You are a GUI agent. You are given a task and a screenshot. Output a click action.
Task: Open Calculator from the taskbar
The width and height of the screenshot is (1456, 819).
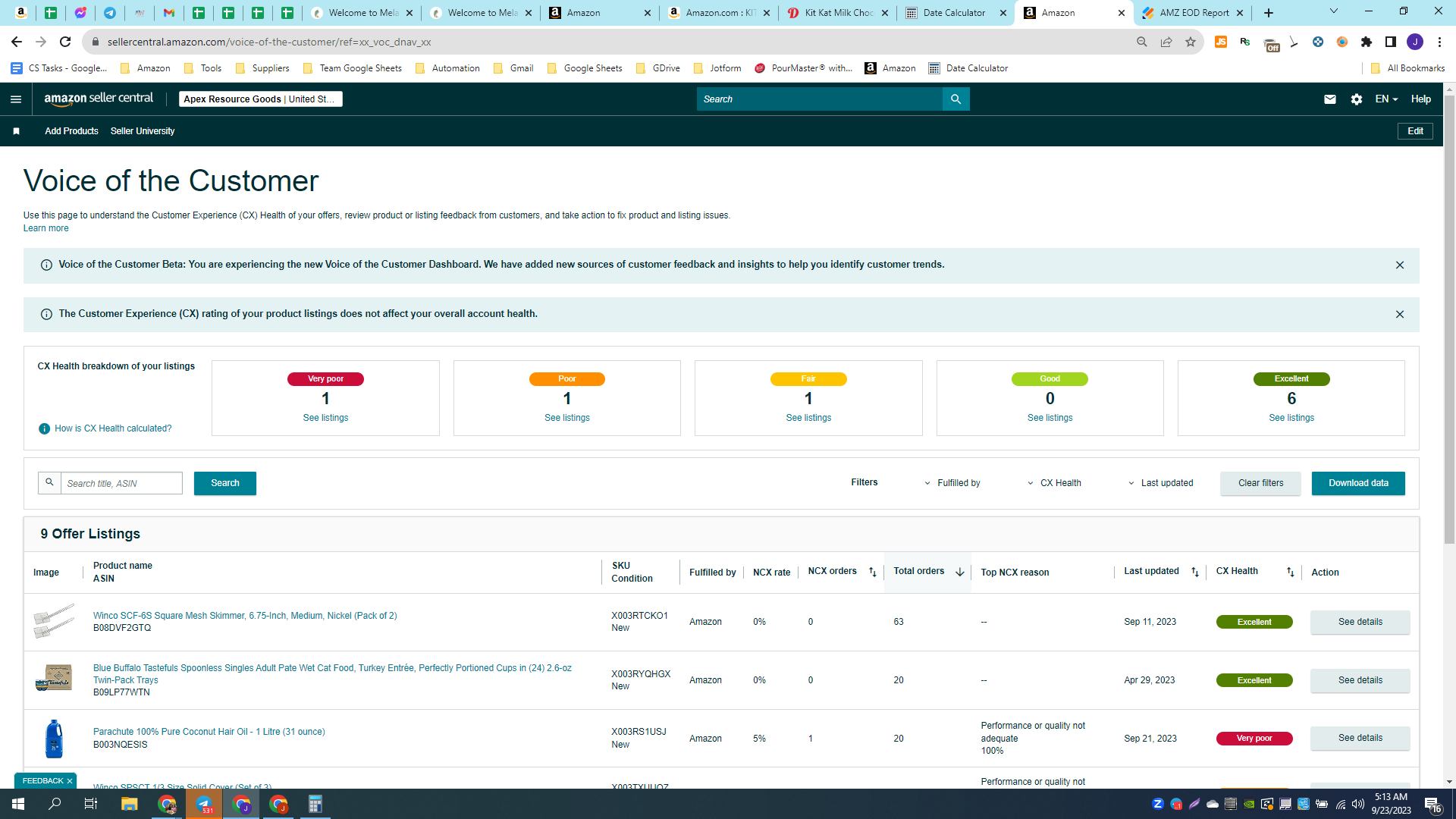[315, 804]
